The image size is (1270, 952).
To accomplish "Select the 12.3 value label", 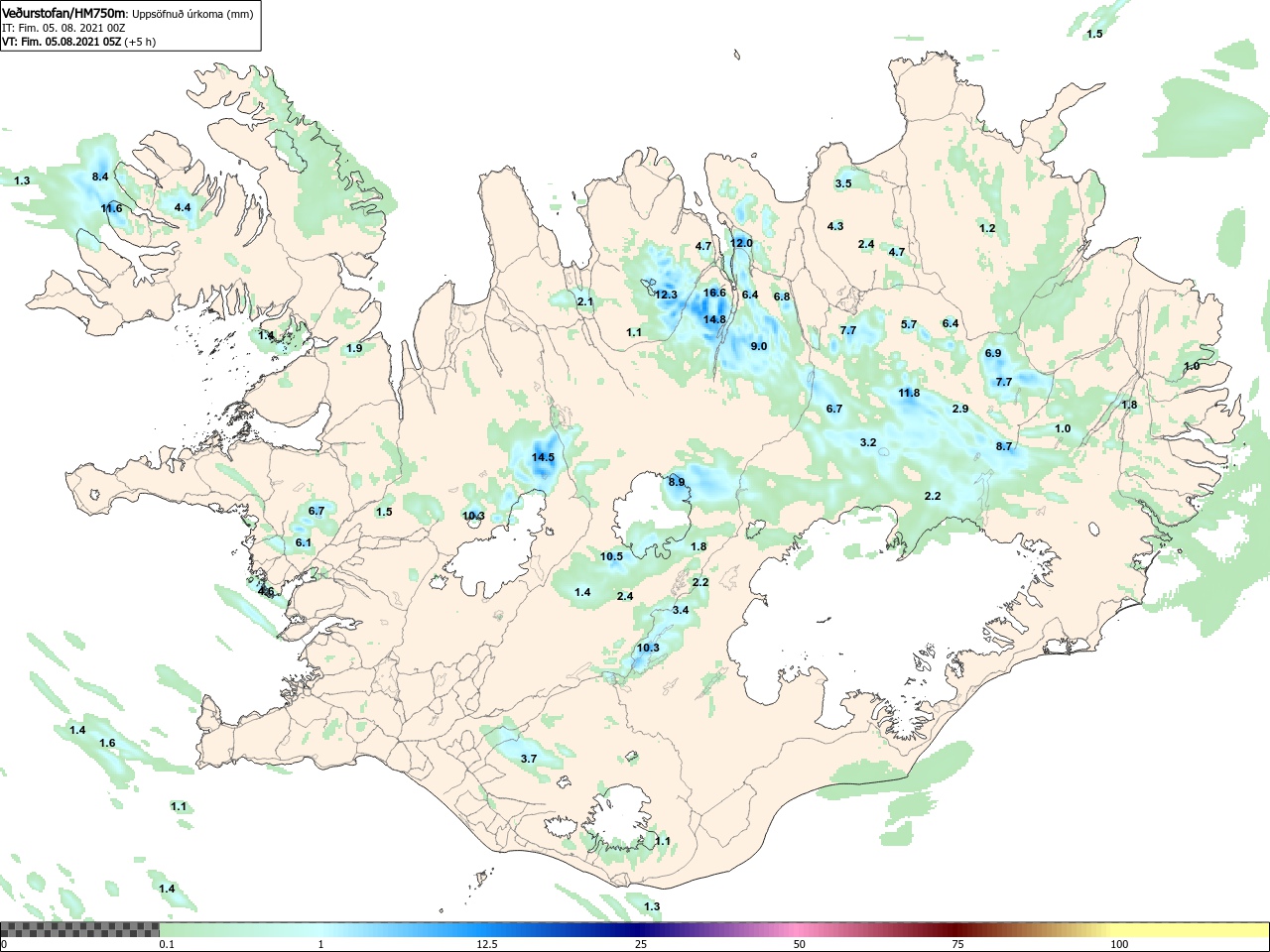I will coord(666,295).
